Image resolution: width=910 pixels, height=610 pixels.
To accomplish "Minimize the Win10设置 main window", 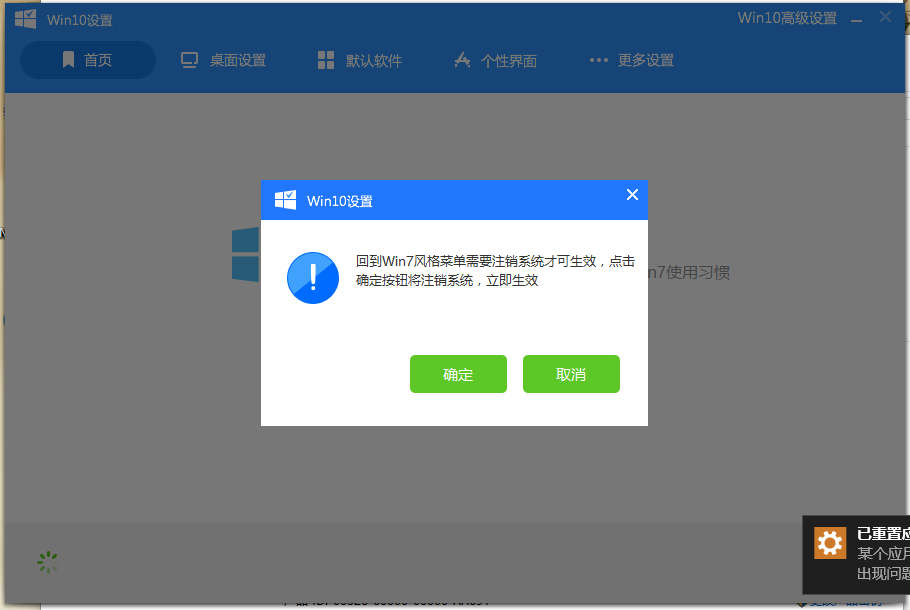I will click(x=857, y=19).
